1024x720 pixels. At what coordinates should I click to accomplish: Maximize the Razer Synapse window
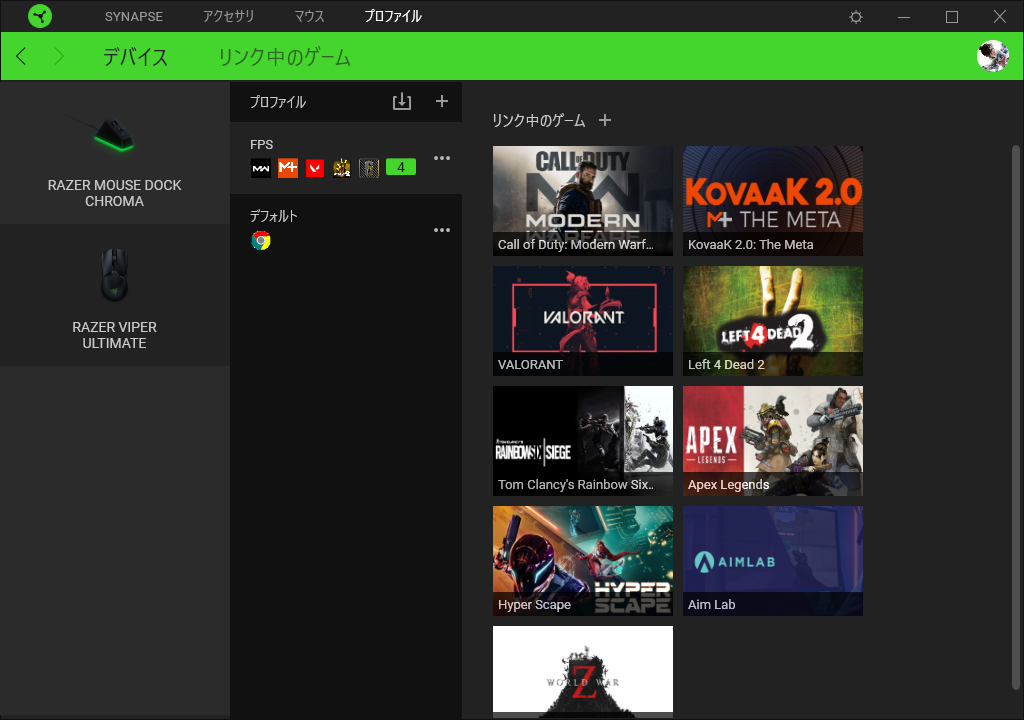click(x=952, y=17)
